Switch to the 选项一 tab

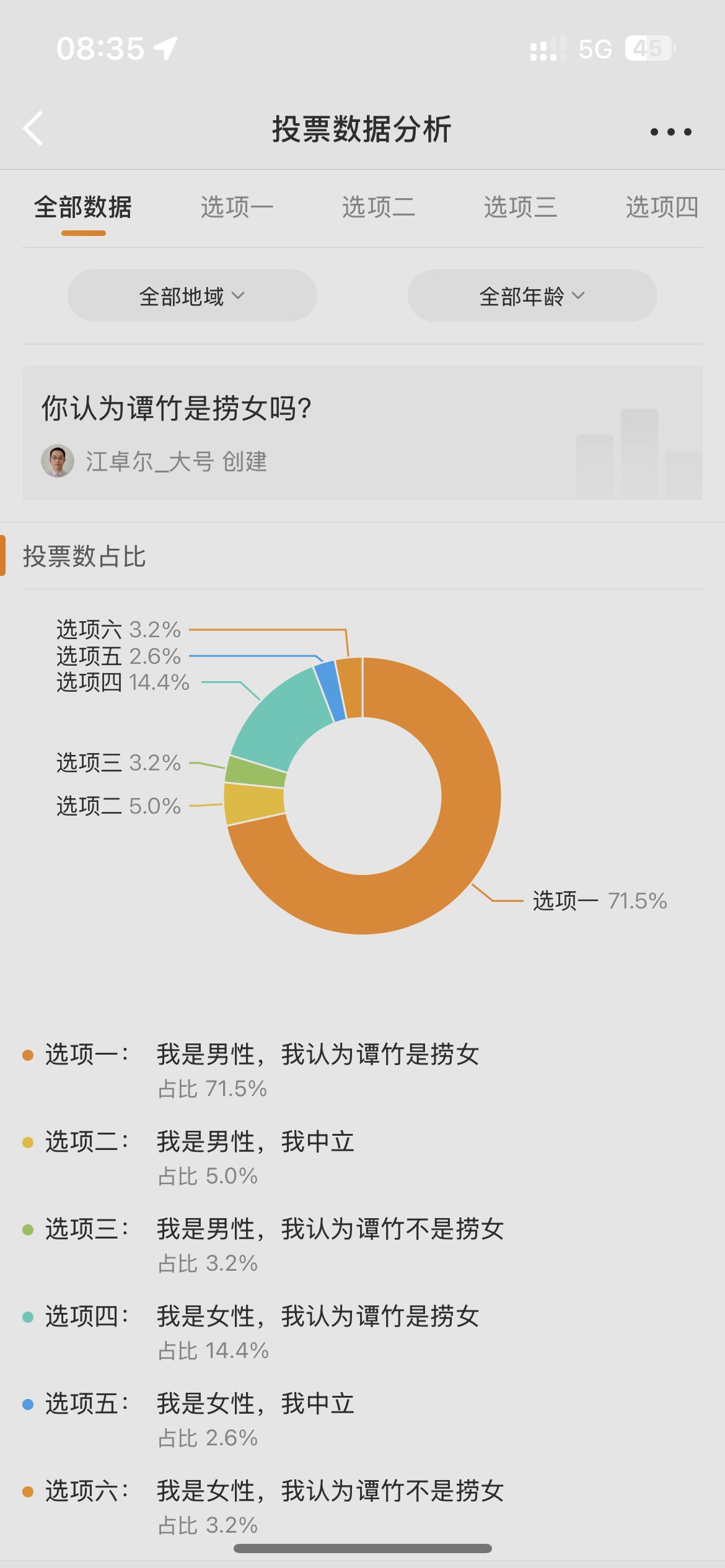click(237, 207)
